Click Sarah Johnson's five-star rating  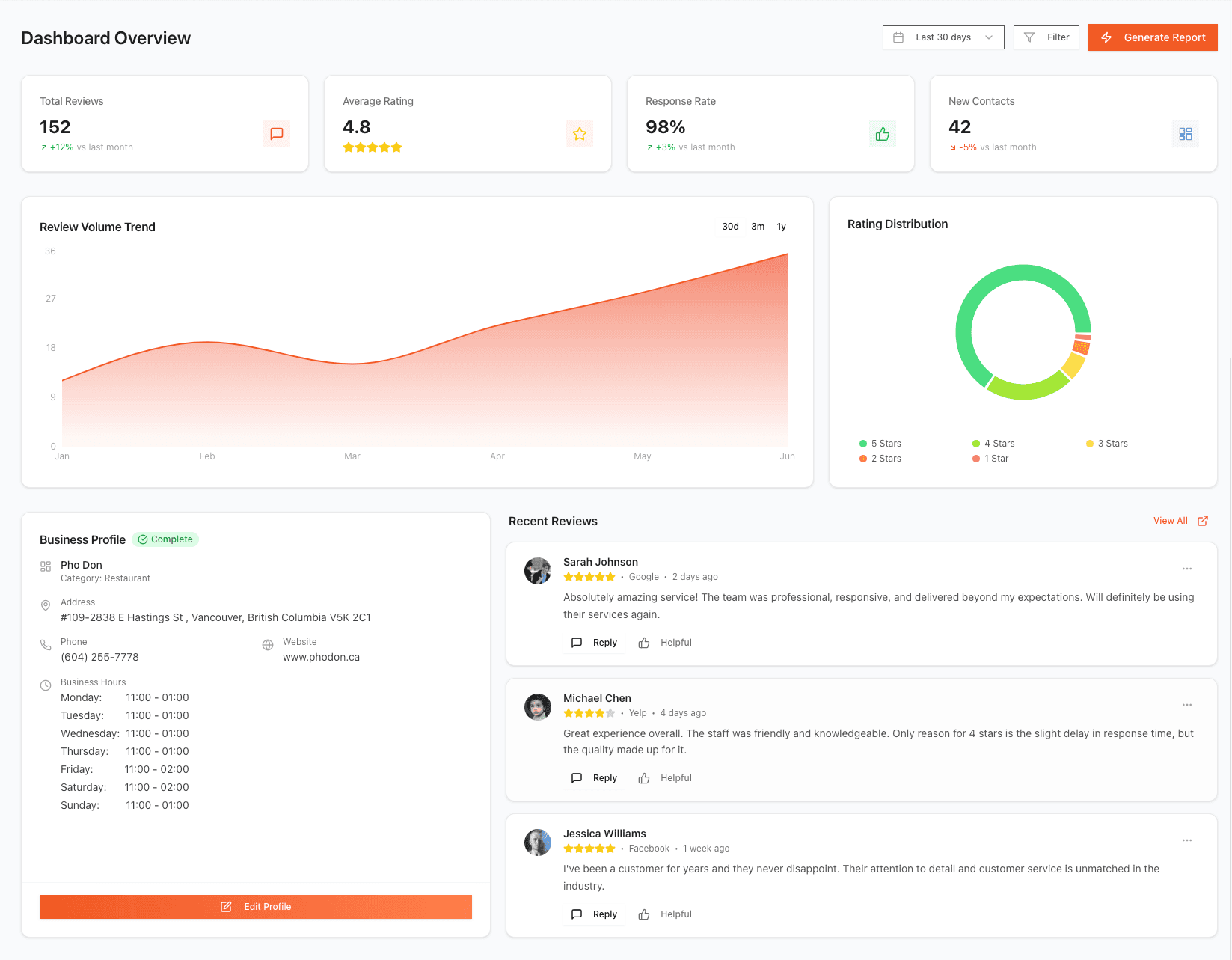(x=589, y=577)
